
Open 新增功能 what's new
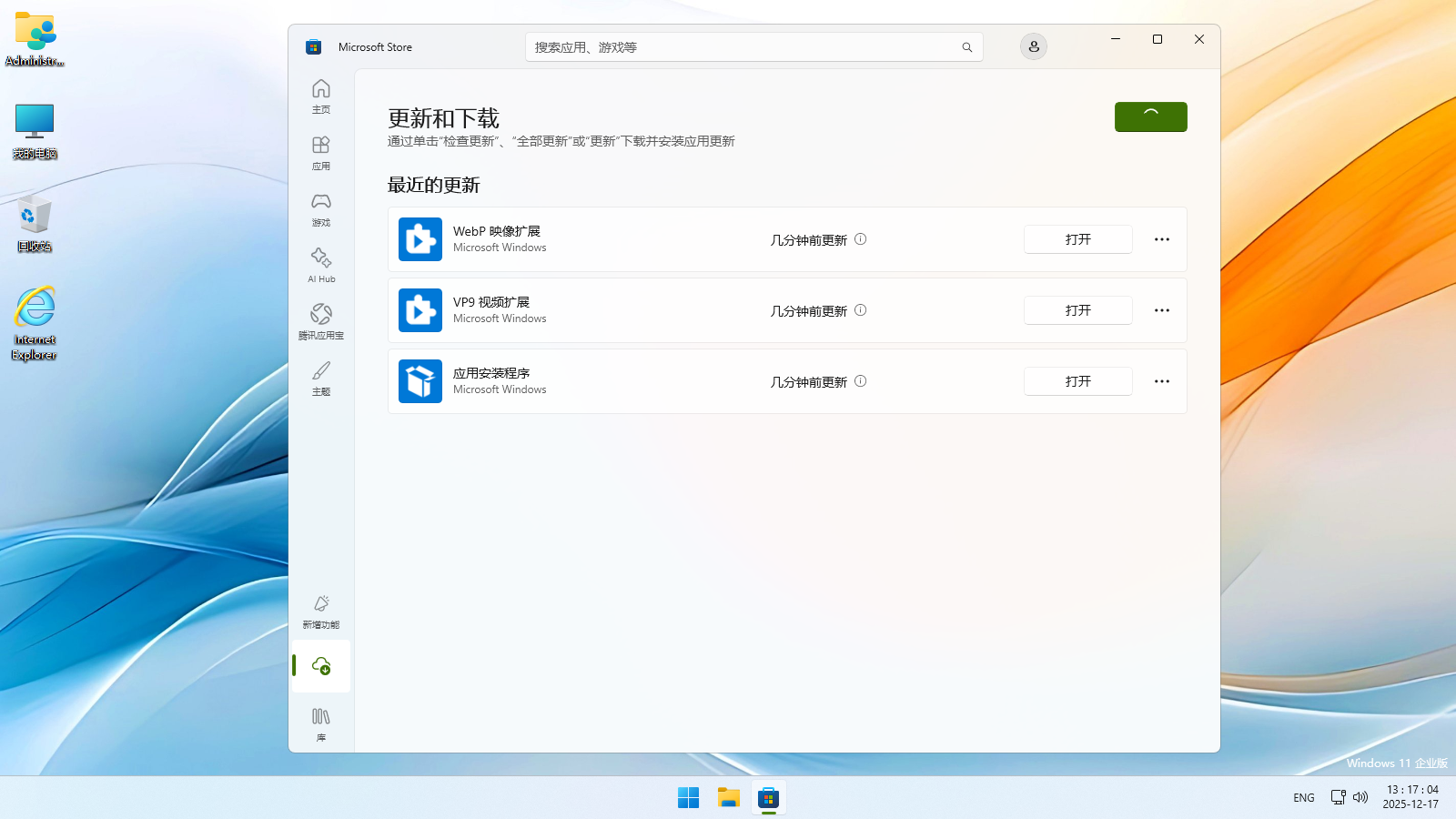tap(321, 612)
